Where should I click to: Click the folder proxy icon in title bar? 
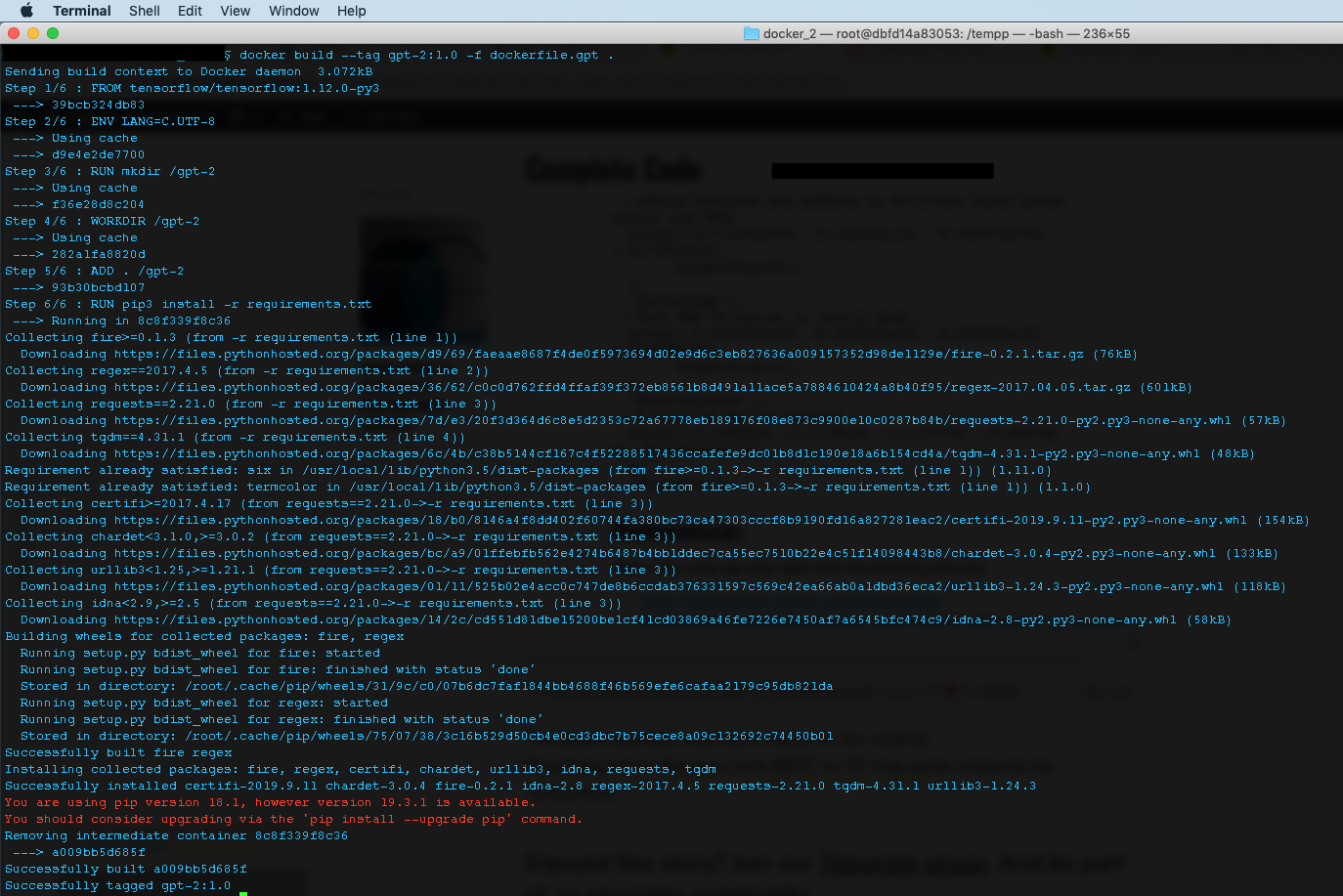tap(752, 33)
